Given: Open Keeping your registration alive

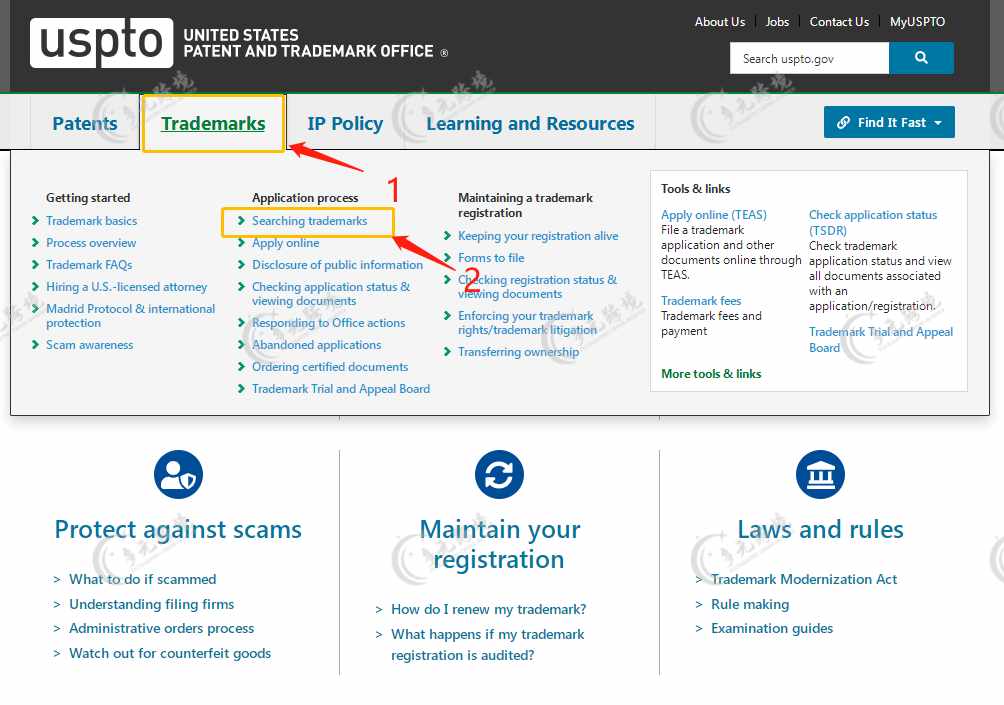Looking at the screenshot, I should [538, 236].
